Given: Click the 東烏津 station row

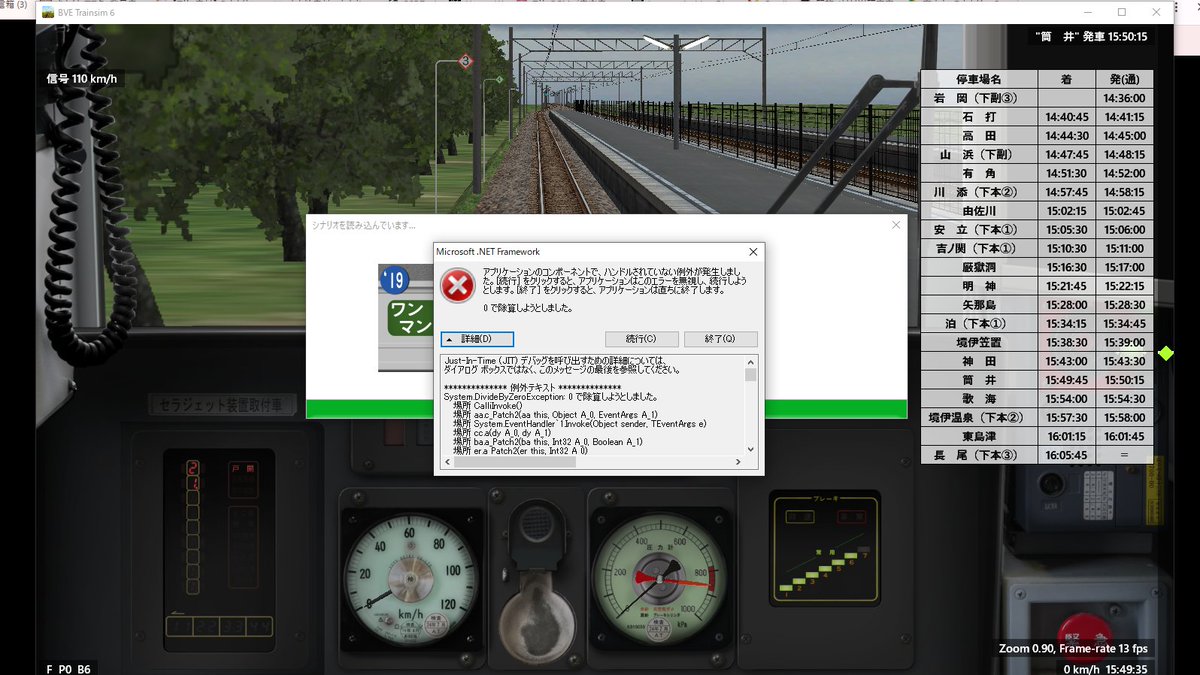Looking at the screenshot, I should 1037,436.
